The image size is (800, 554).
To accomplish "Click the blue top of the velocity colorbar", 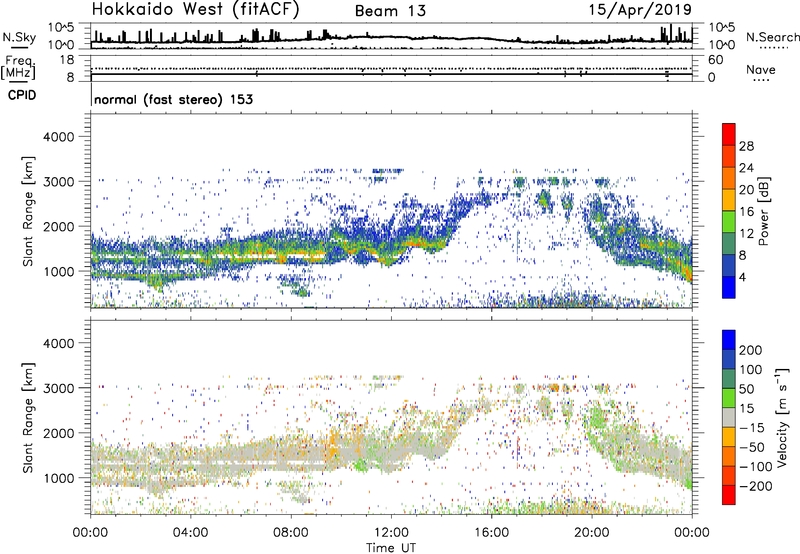I will click(x=729, y=340).
